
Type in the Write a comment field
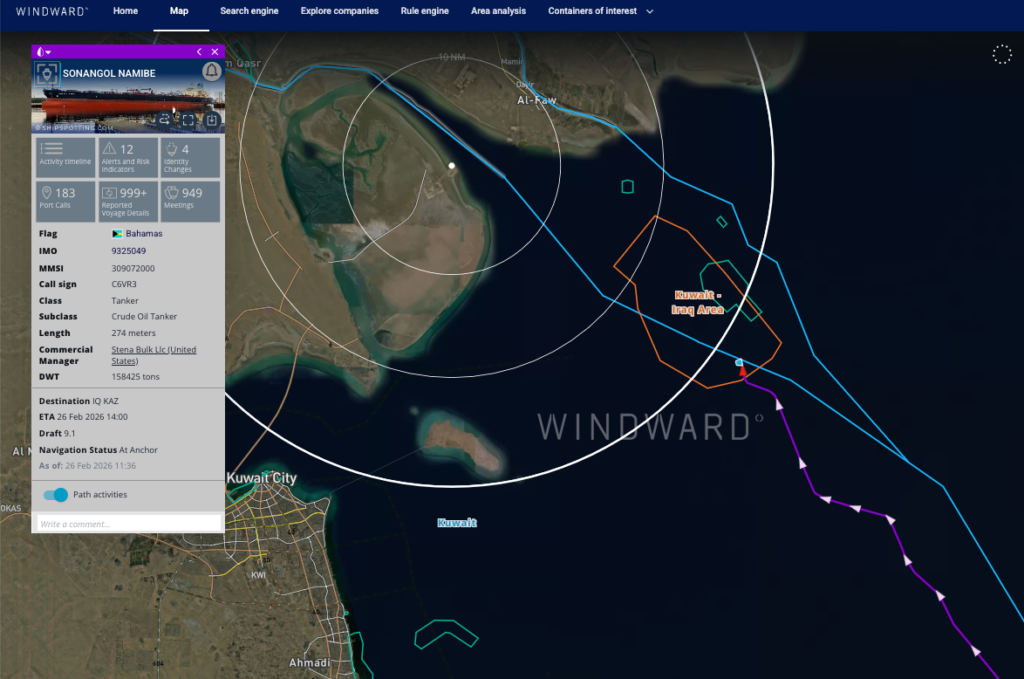127,522
